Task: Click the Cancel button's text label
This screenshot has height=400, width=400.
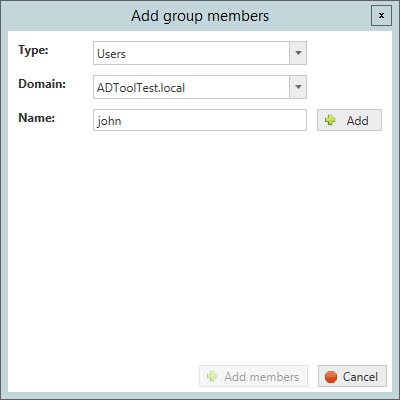Action: point(360,377)
